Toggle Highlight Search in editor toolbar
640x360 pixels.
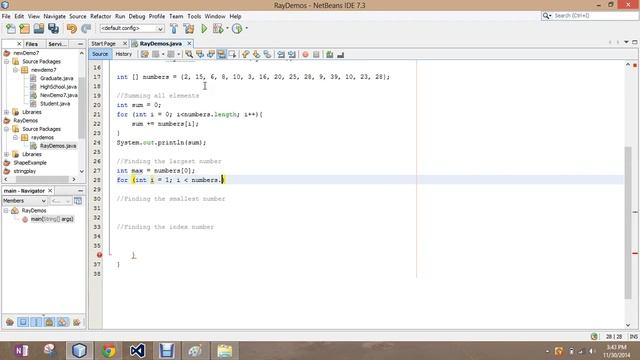[221, 54]
